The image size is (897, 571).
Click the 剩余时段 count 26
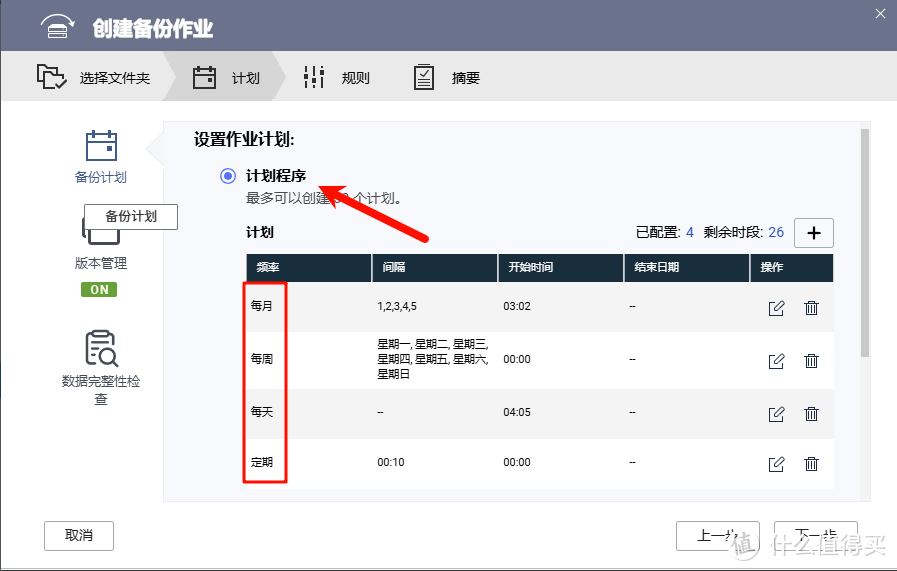click(776, 232)
